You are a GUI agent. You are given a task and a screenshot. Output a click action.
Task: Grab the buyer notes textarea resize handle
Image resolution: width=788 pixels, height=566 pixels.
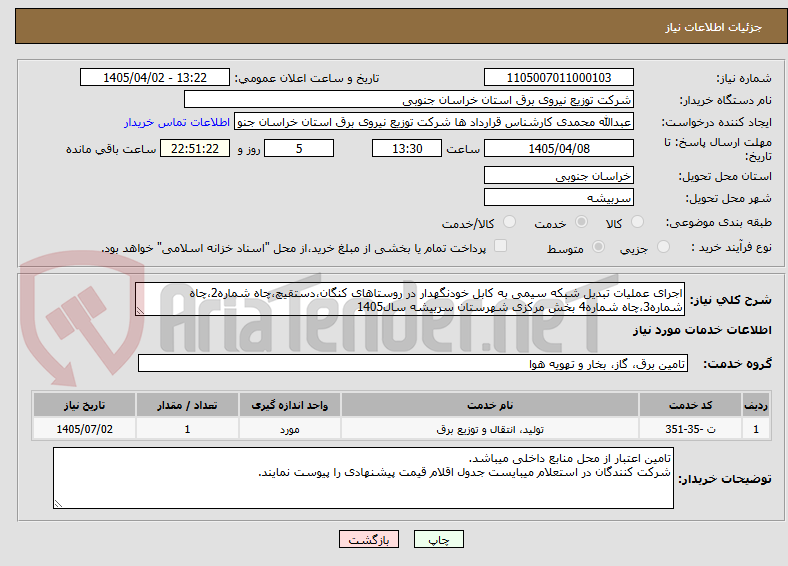click(x=58, y=503)
